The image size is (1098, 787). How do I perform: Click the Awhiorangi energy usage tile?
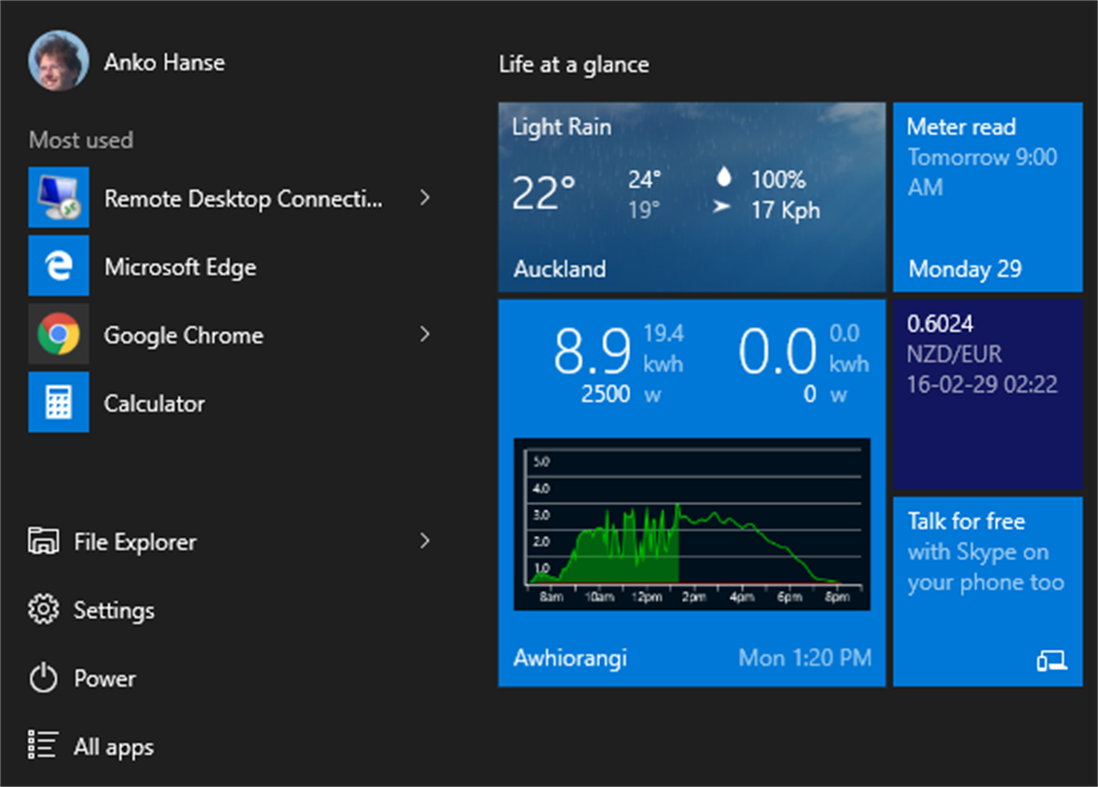(692, 490)
